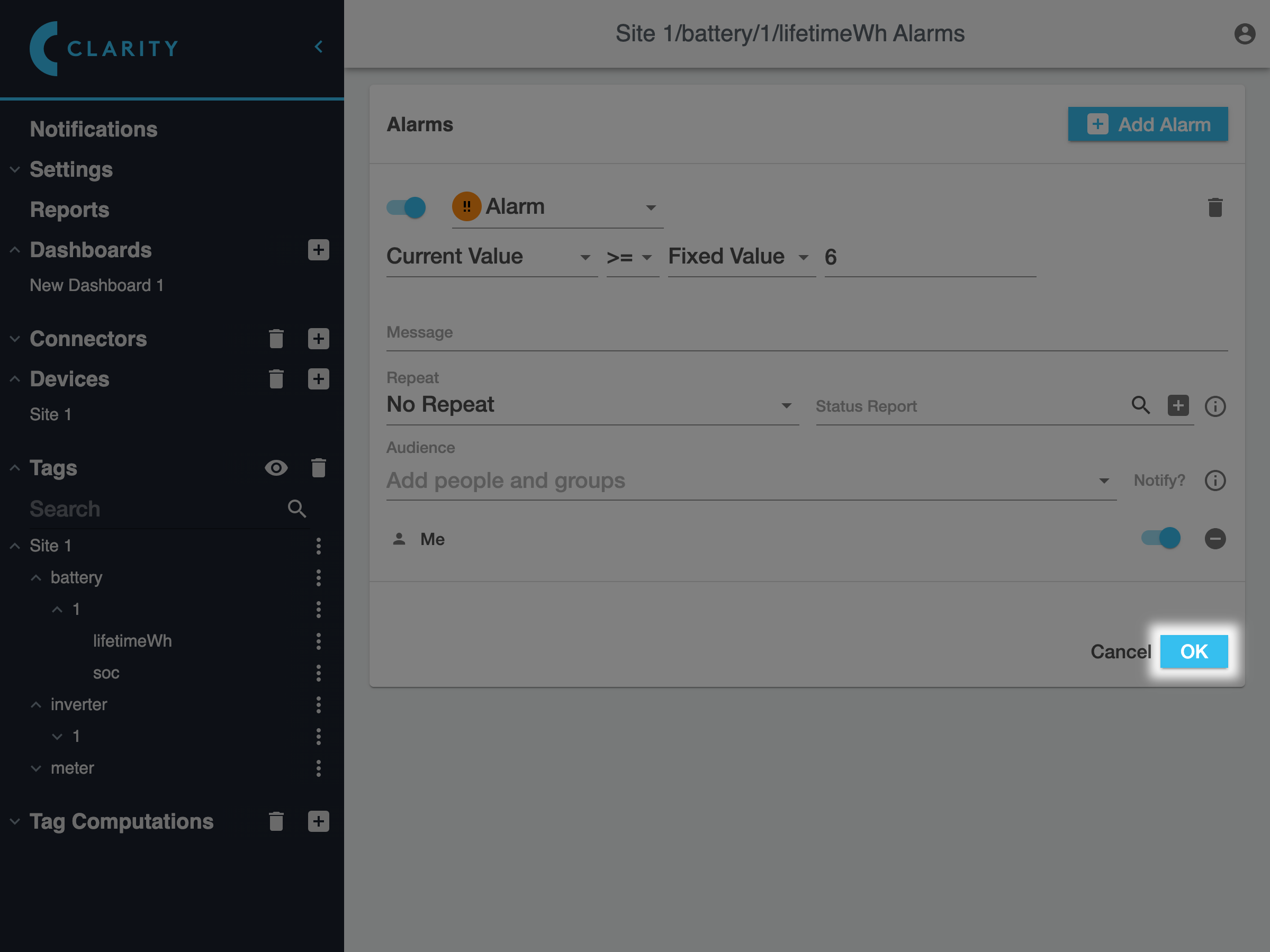The height and width of the screenshot is (952, 1270).
Task: Collapse the battery tree node
Action: pyautogui.click(x=35, y=578)
